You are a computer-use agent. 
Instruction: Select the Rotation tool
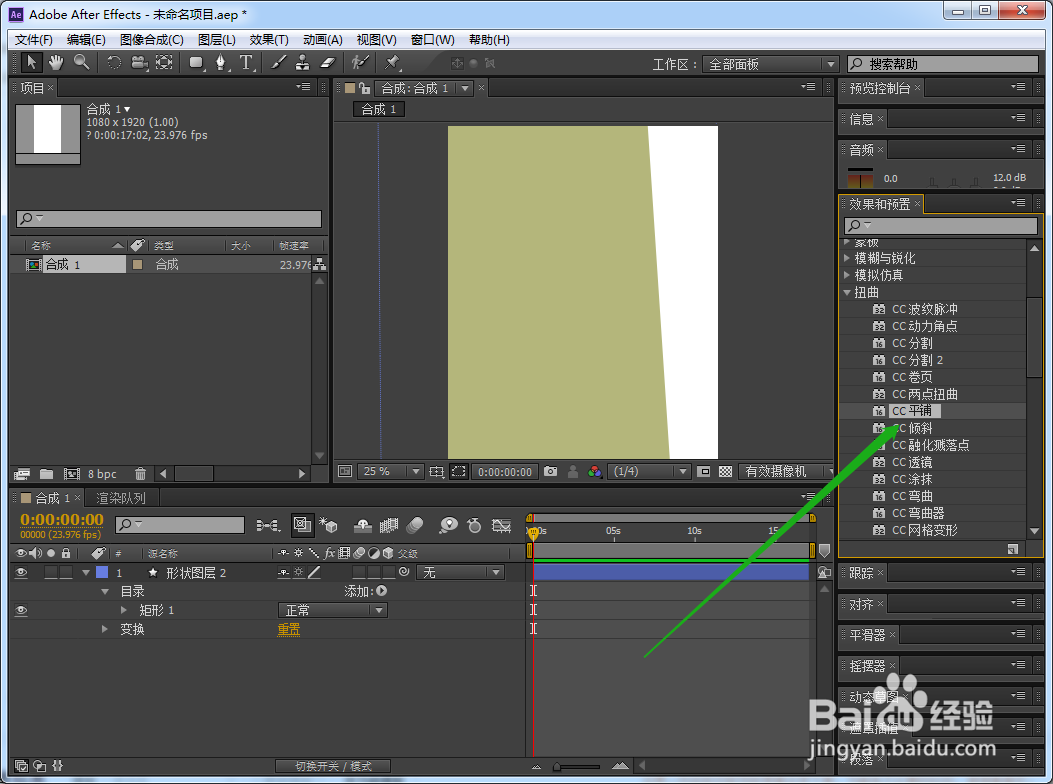[114, 63]
